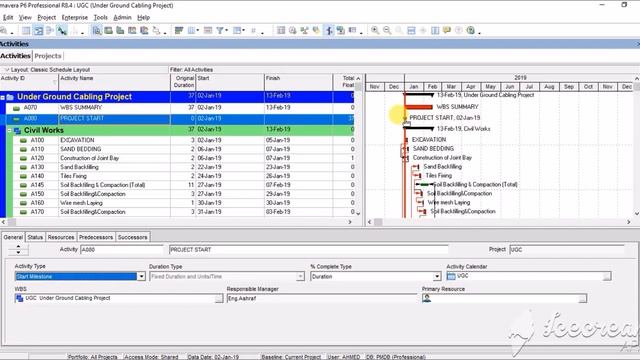Open the Admin menu

[122, 18]
